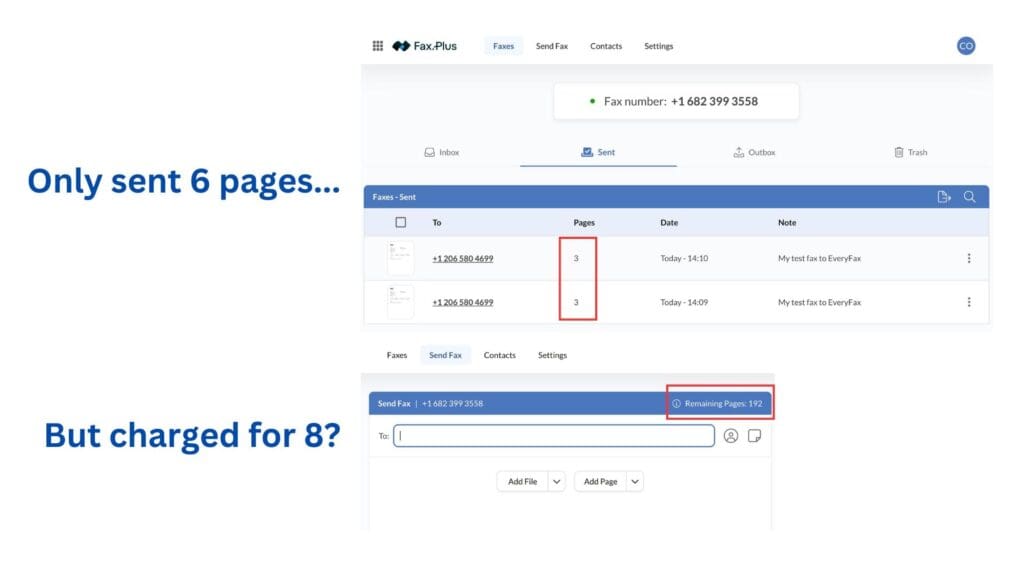This screenshot has height=576, width=1024.
Task: Open search in Faxes - Sent header
Action: [x=969, y=197]
